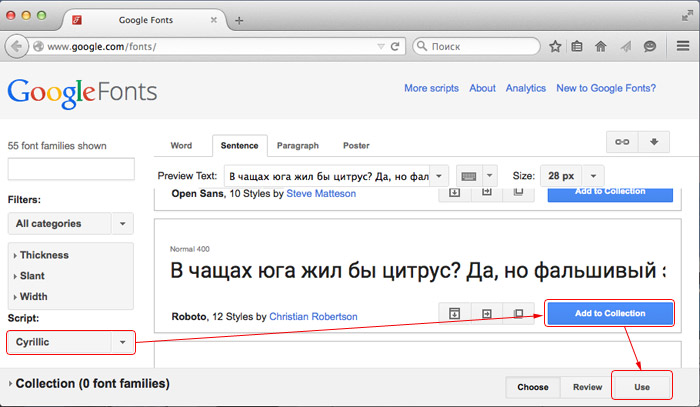Click Roboto see-all-styles square icon
This screenshot has width=700, height=407.
tap(518, 313)
